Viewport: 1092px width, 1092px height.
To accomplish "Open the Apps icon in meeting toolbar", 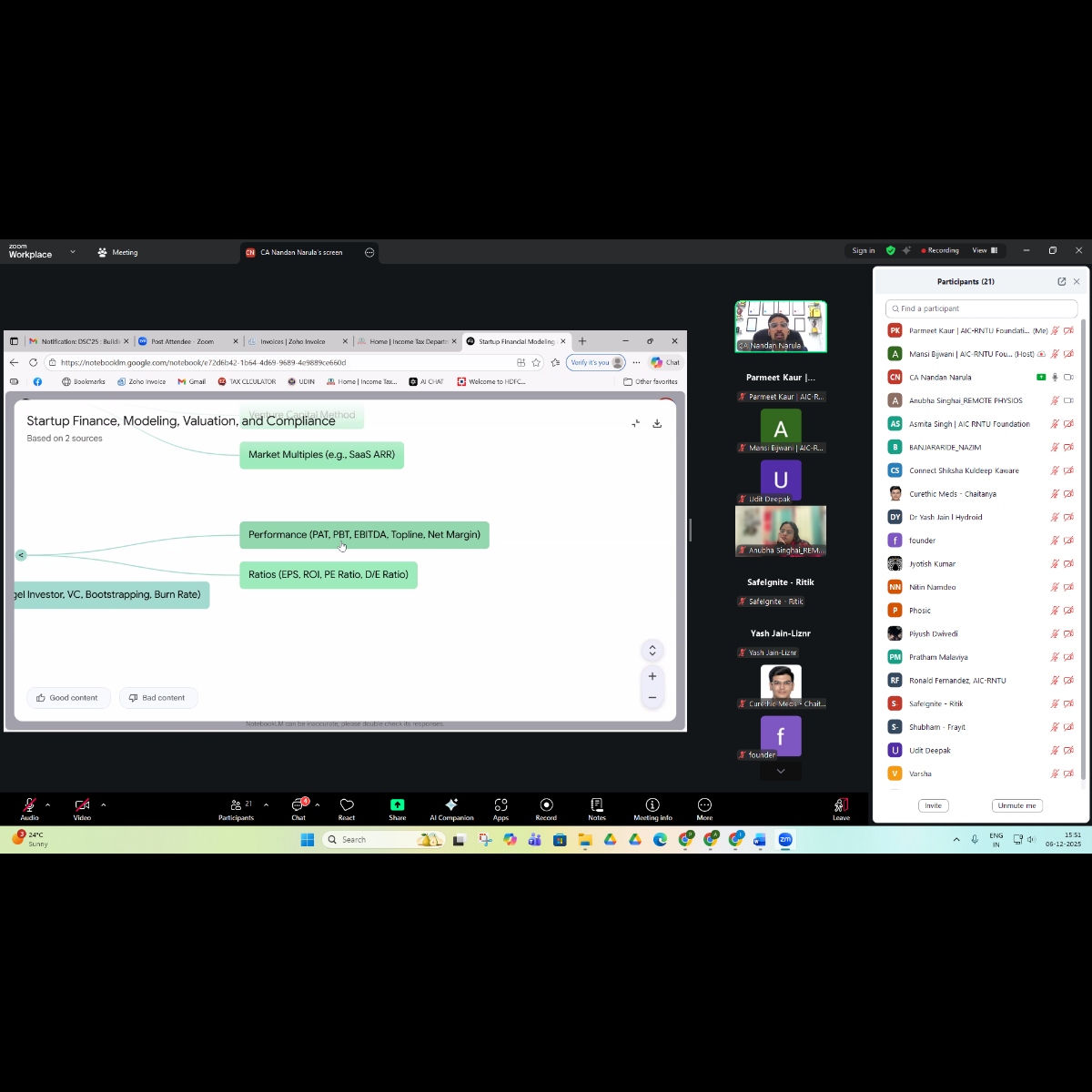I will point(500,808).
